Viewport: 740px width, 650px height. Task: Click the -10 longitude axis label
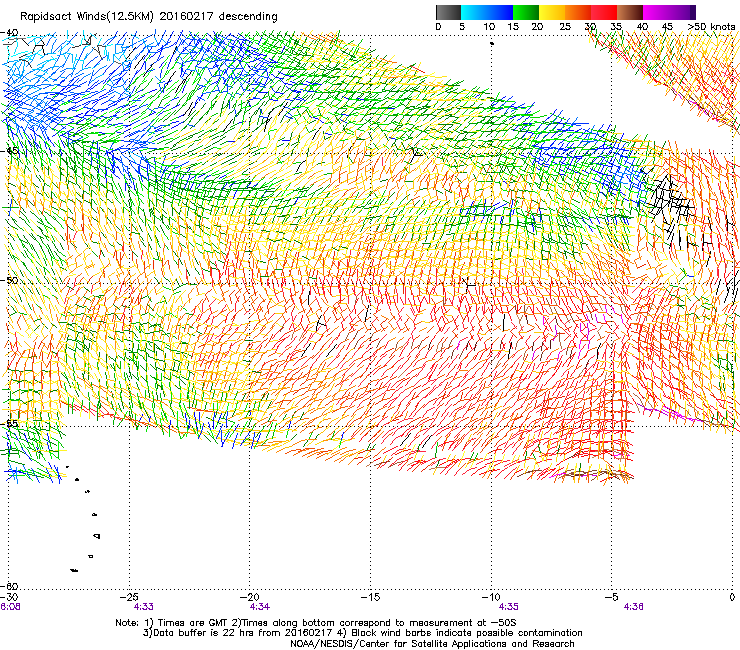click(491, 597)
